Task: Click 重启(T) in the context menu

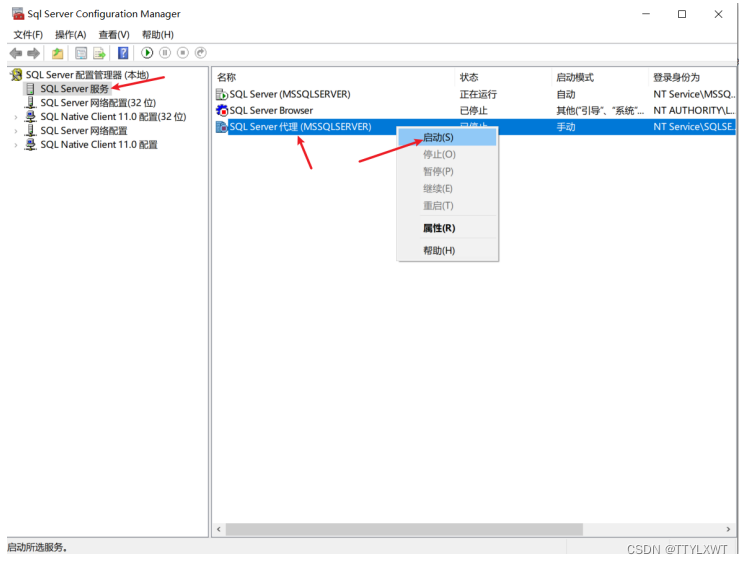Action: coord(447,206)
